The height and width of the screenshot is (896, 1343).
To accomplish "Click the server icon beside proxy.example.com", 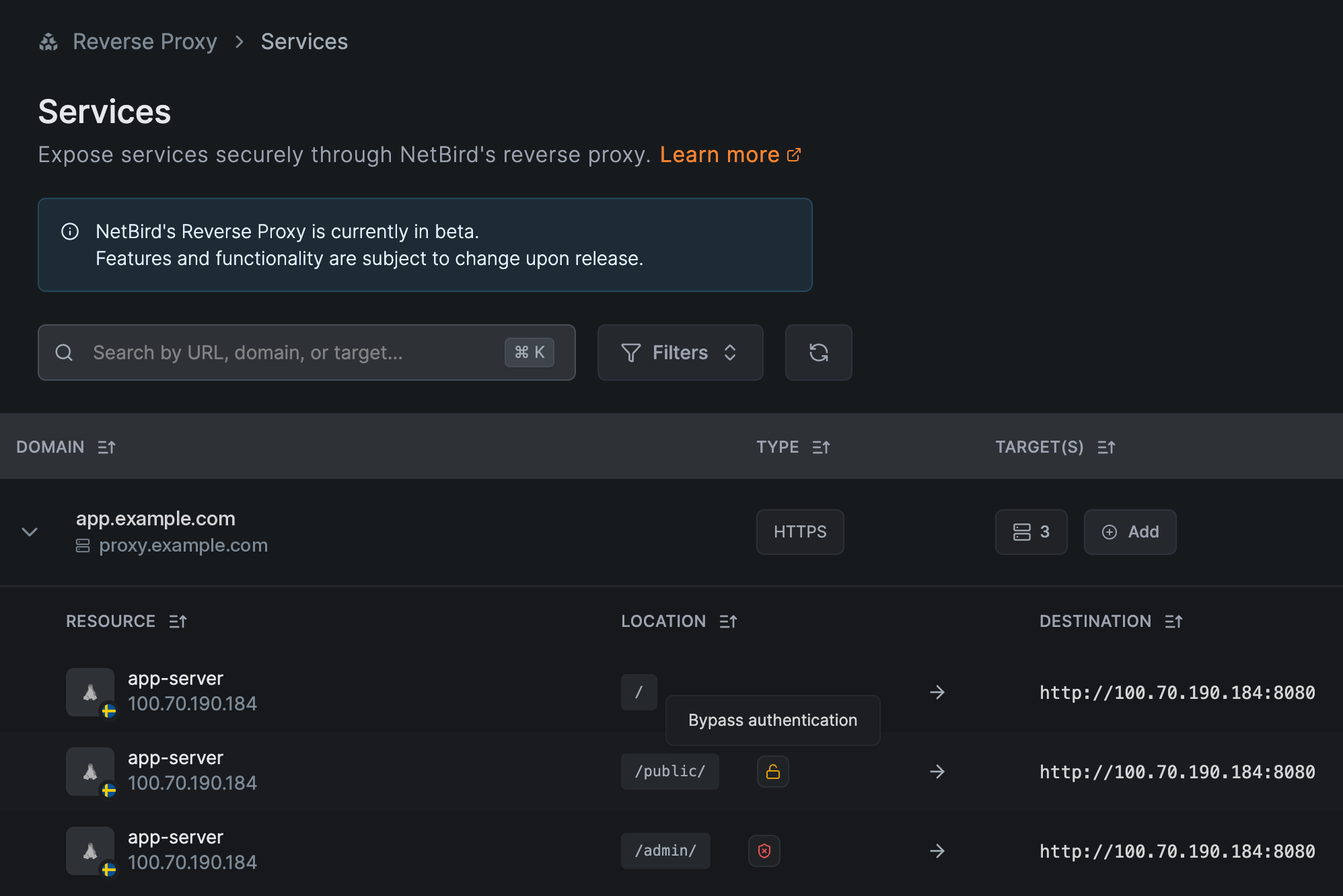I will click(x=83, y=546).
